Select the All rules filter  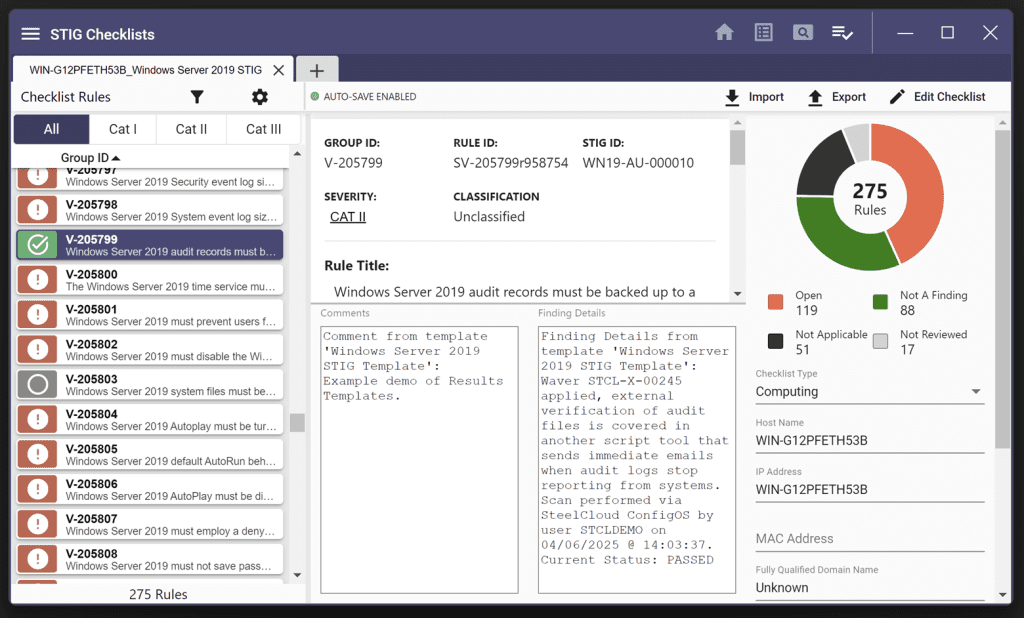[x=51, y=128]
